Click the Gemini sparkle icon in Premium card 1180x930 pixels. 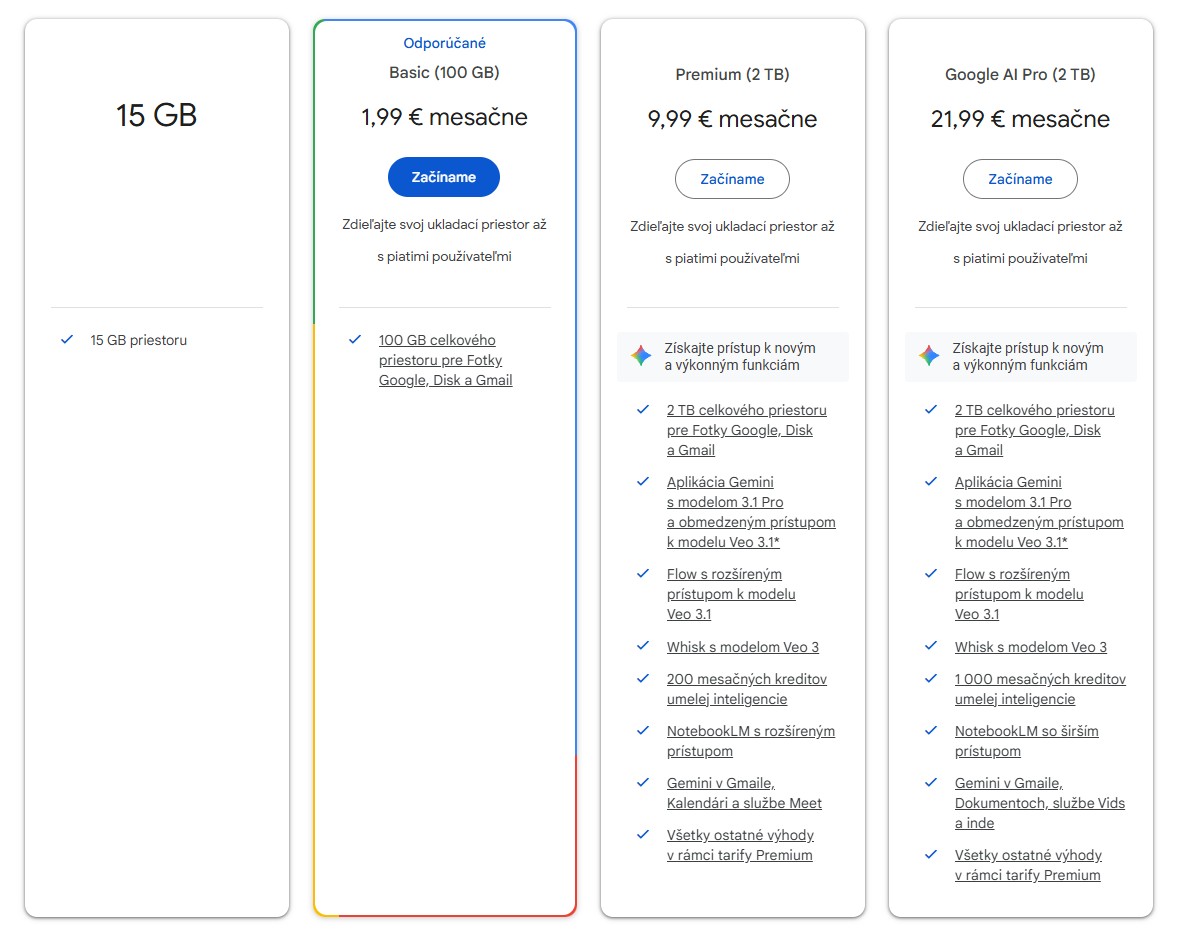pyautogui.click(x=641, y=356)
